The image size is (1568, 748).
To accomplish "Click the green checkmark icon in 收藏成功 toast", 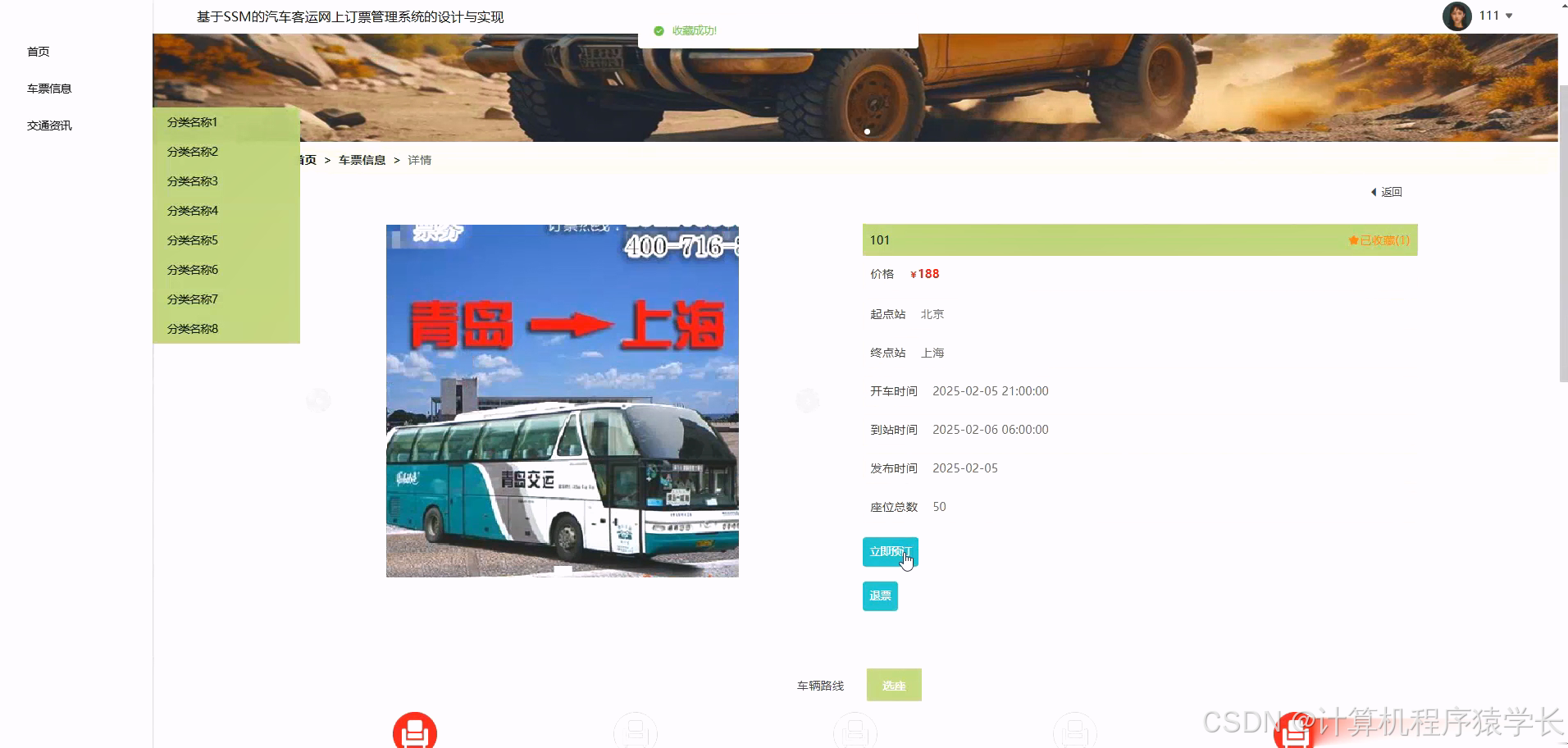I will (x=659, y=30).
